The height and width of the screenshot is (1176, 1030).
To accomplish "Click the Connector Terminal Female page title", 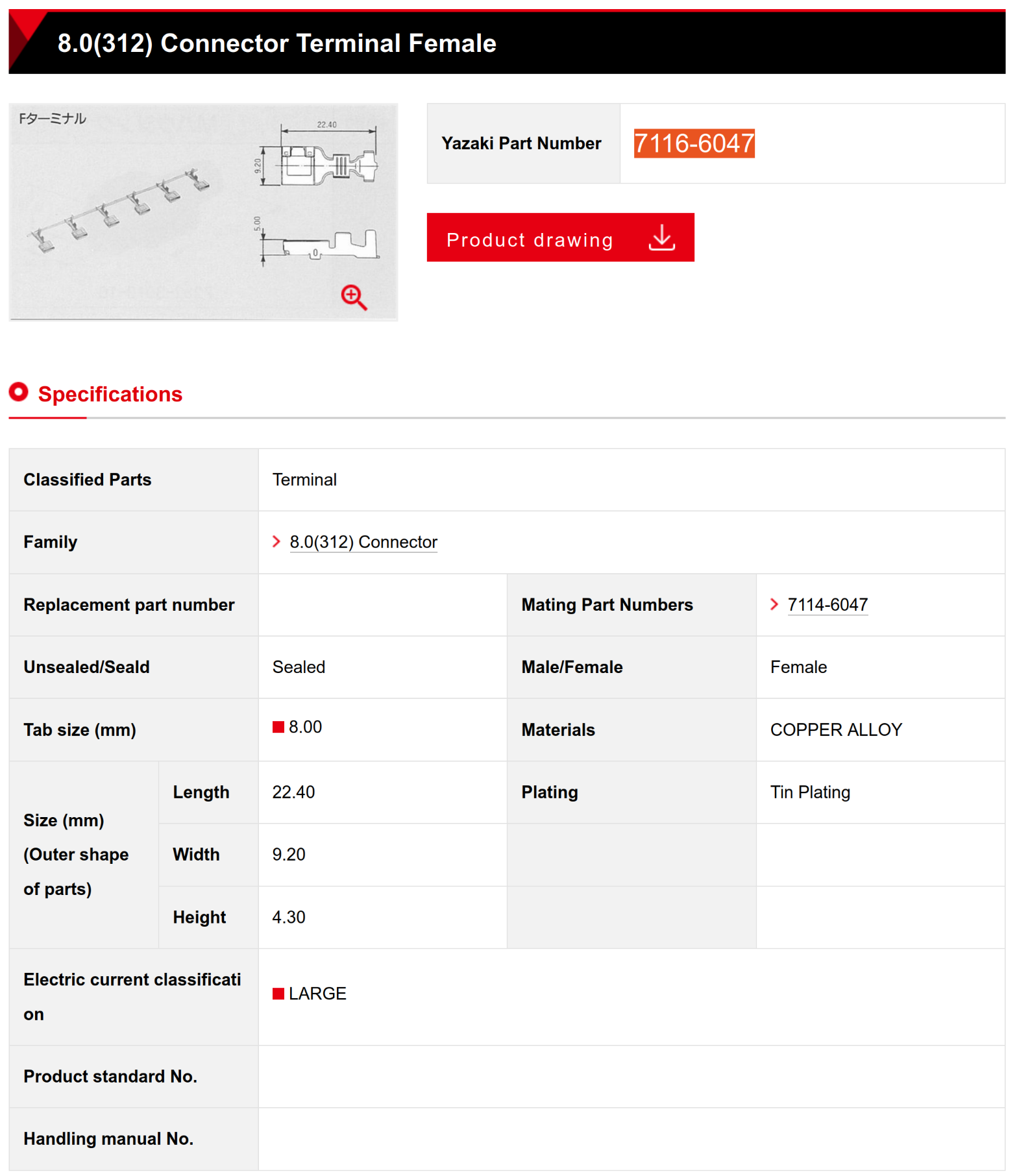I will (276, 43).
